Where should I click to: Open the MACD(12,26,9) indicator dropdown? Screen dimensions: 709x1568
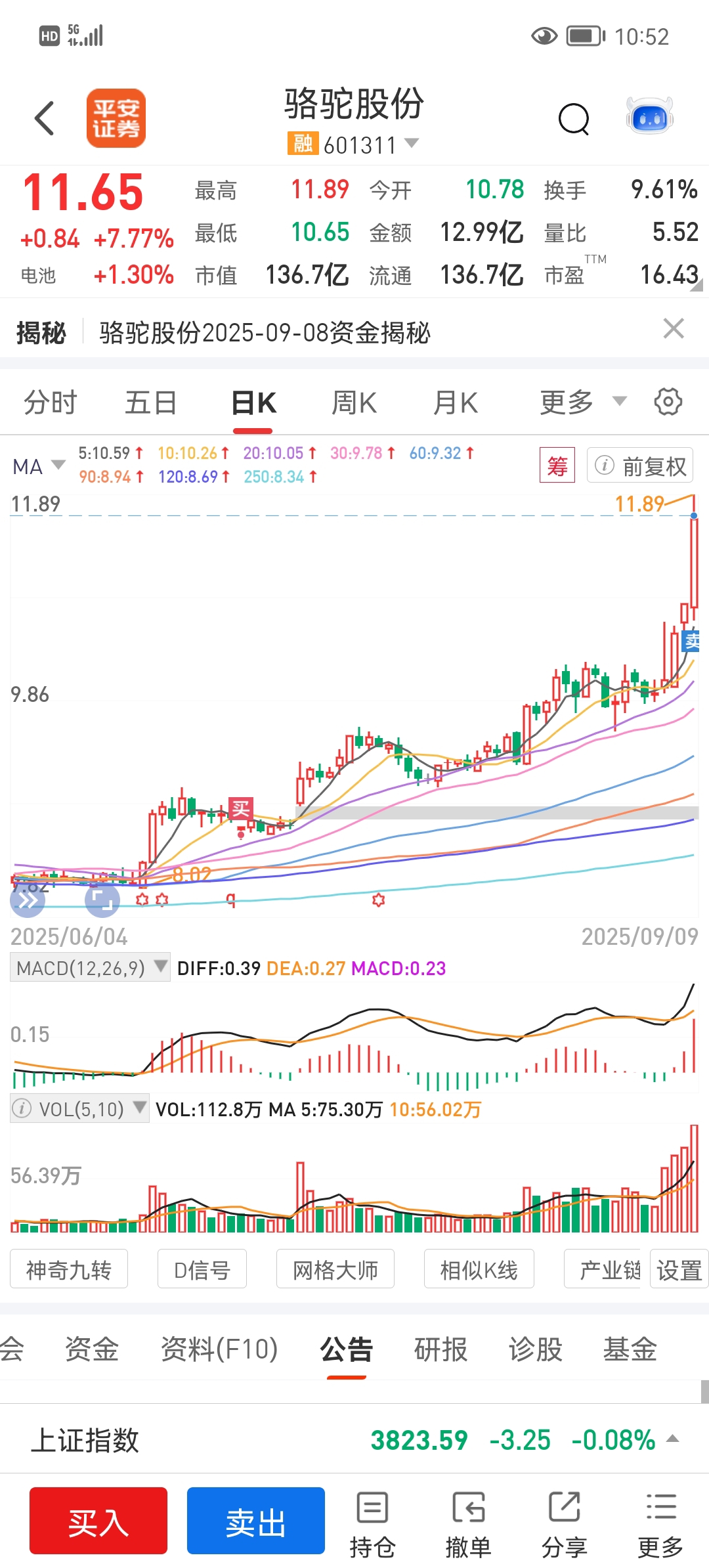tap(90, 968)
